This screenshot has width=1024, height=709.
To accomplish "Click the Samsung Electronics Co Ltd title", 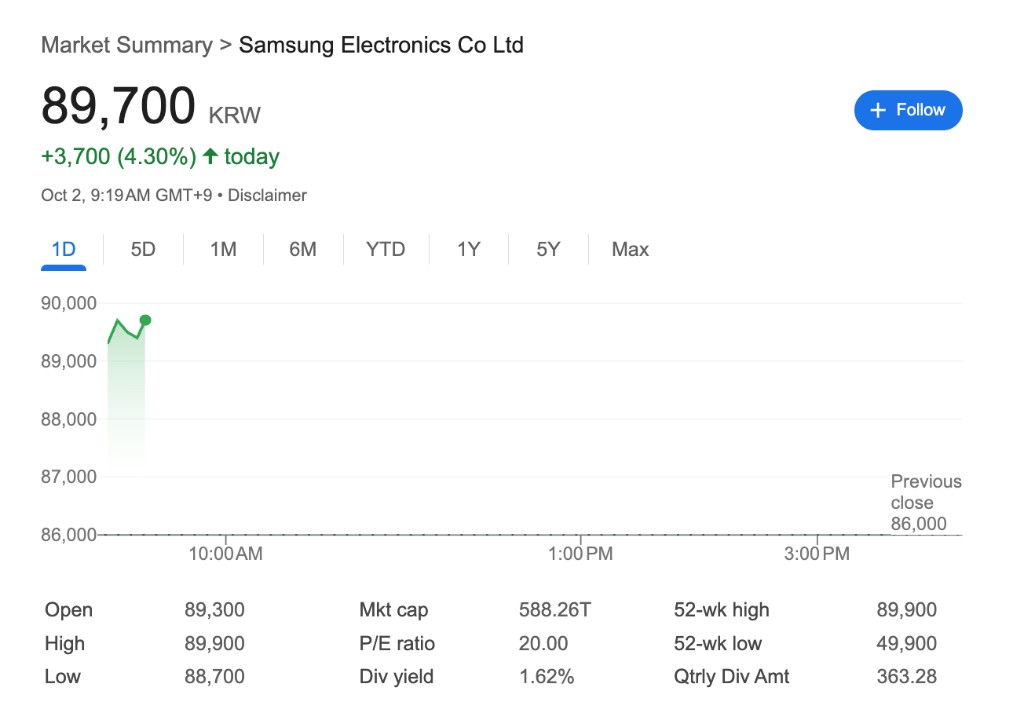I will tap(381, 45).
